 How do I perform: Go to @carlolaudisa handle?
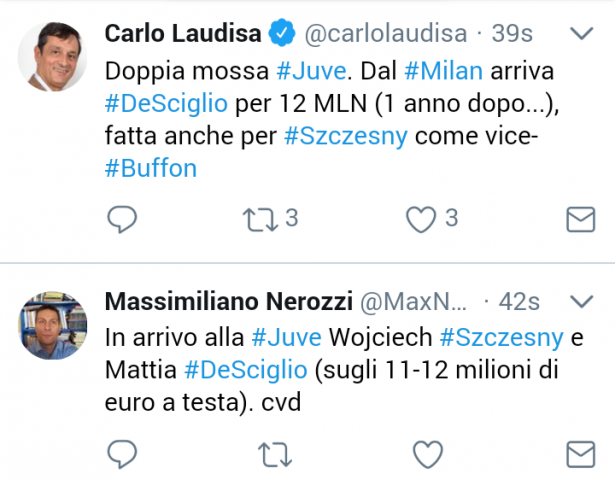coord(385,34)
